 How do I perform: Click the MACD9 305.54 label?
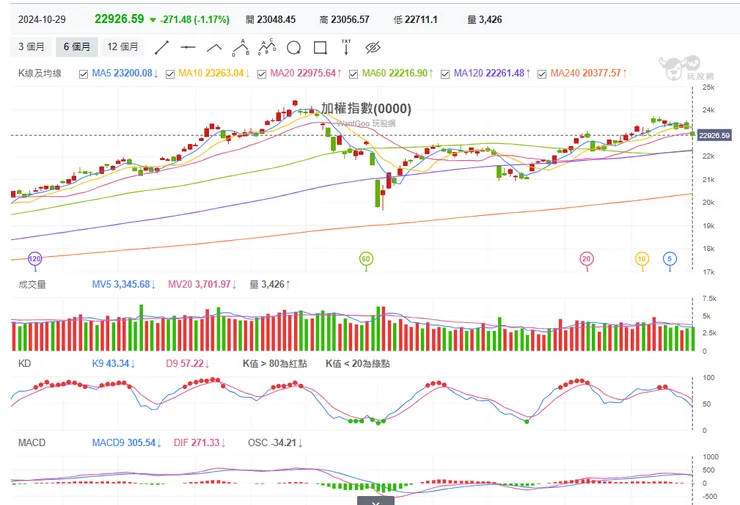click(126, 443)
